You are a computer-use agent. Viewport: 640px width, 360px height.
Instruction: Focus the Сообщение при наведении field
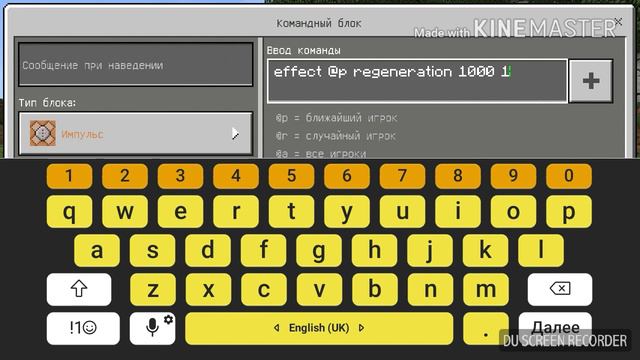[136, 65]
